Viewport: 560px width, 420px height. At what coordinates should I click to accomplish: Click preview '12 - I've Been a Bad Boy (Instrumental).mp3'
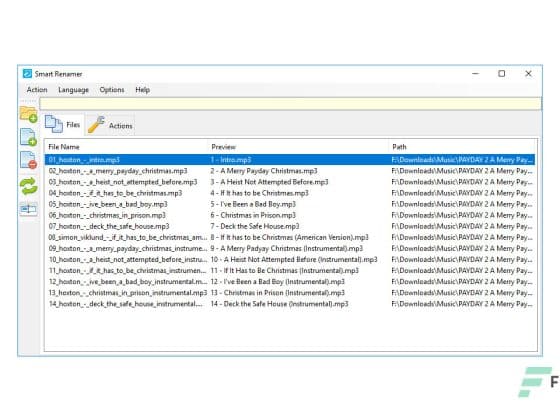(278, 281)
